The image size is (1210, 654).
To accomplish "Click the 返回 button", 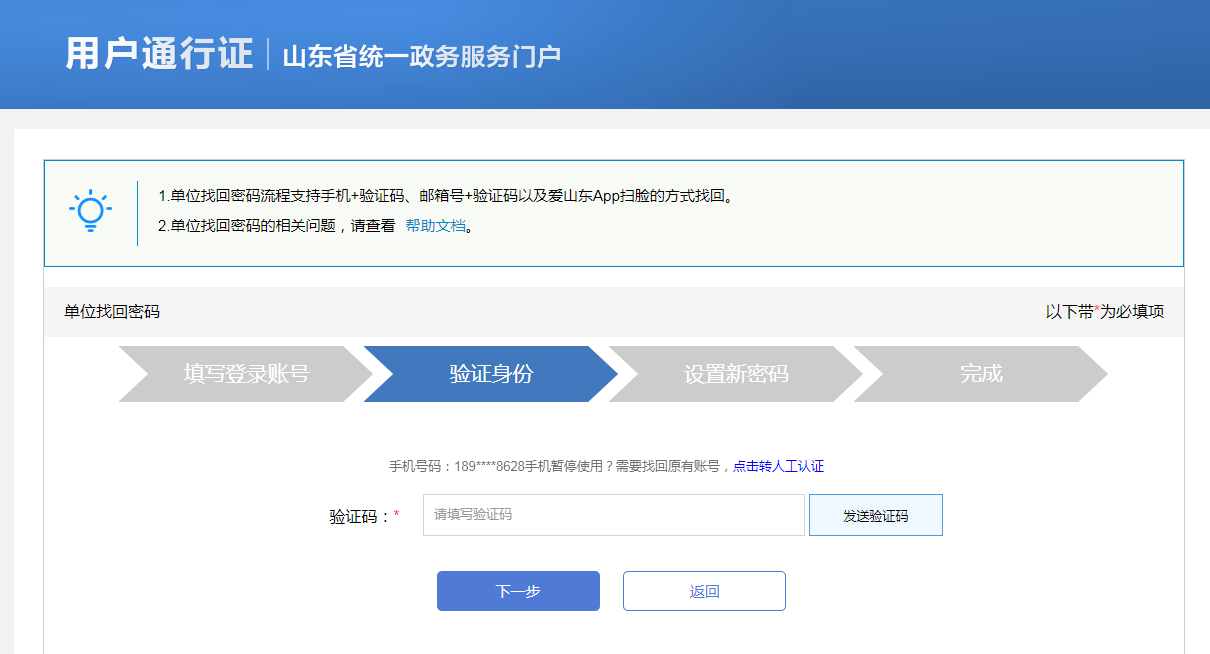I will pos(704,591).
